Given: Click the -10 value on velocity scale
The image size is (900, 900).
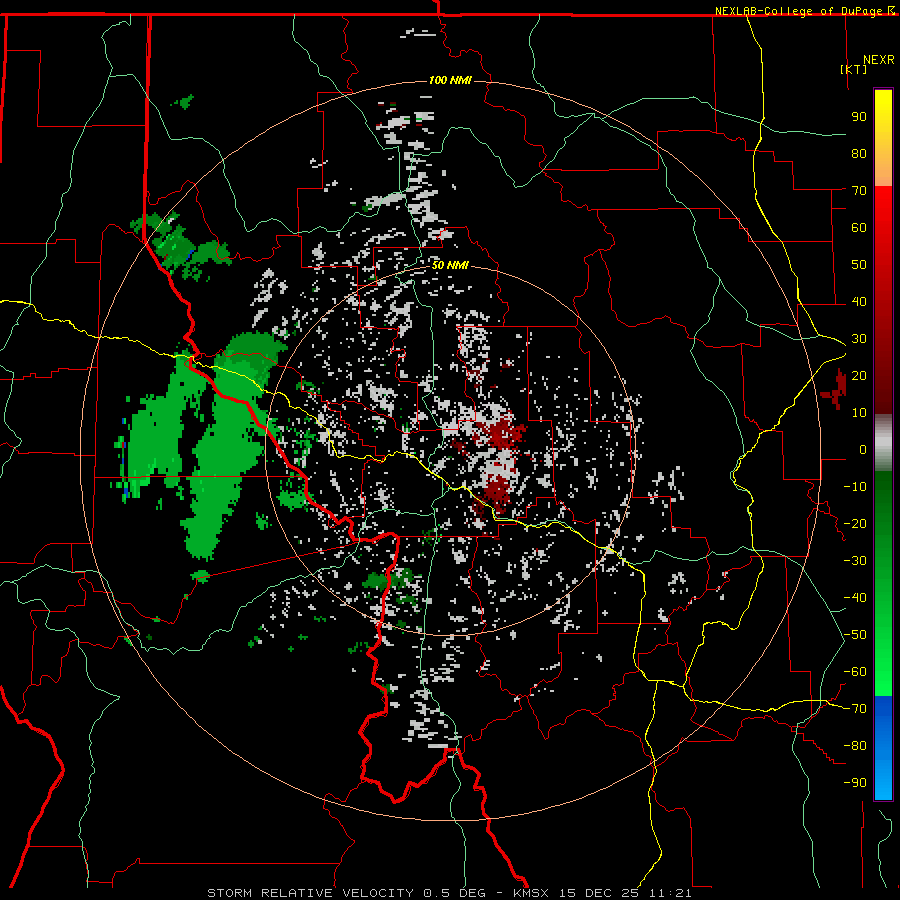Looking at the screenshot, I should pos(855,487).
